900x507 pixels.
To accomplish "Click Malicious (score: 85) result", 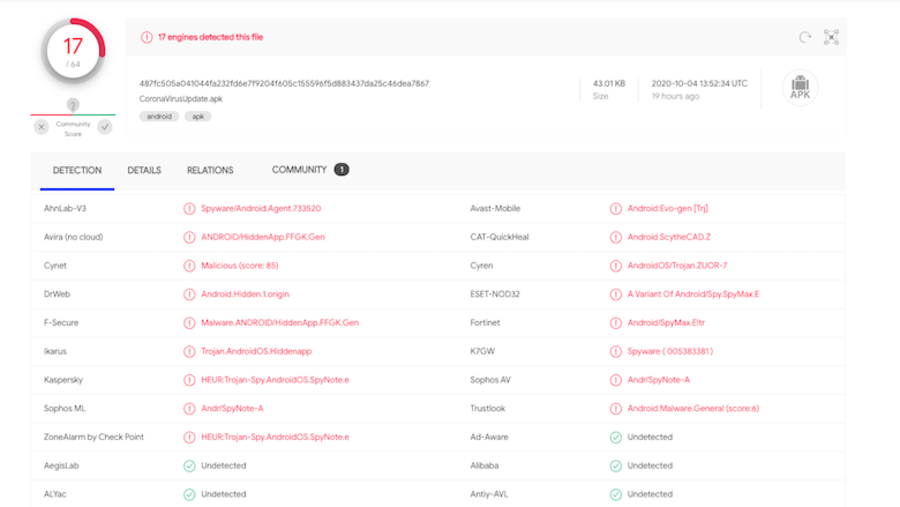I will (x=239, y=265).
